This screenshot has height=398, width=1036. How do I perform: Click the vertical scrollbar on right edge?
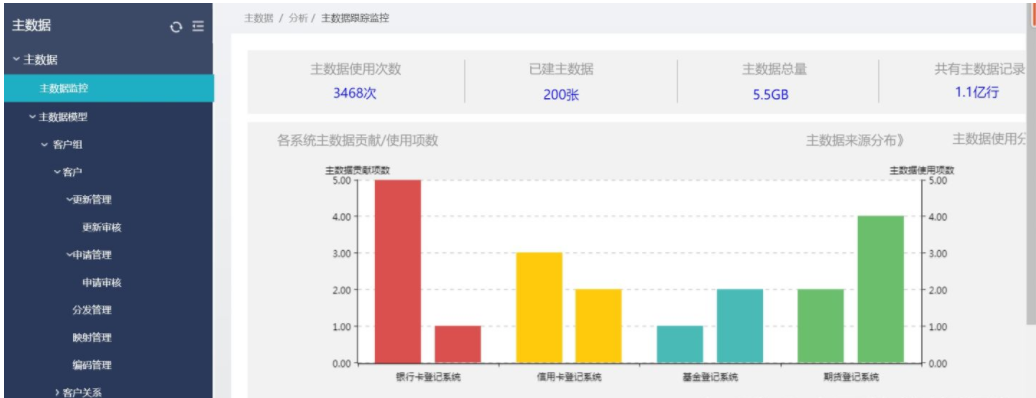tap(1031, 164)
